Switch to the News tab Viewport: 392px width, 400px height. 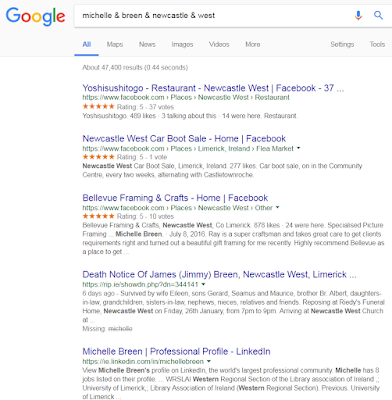point(147,44)
